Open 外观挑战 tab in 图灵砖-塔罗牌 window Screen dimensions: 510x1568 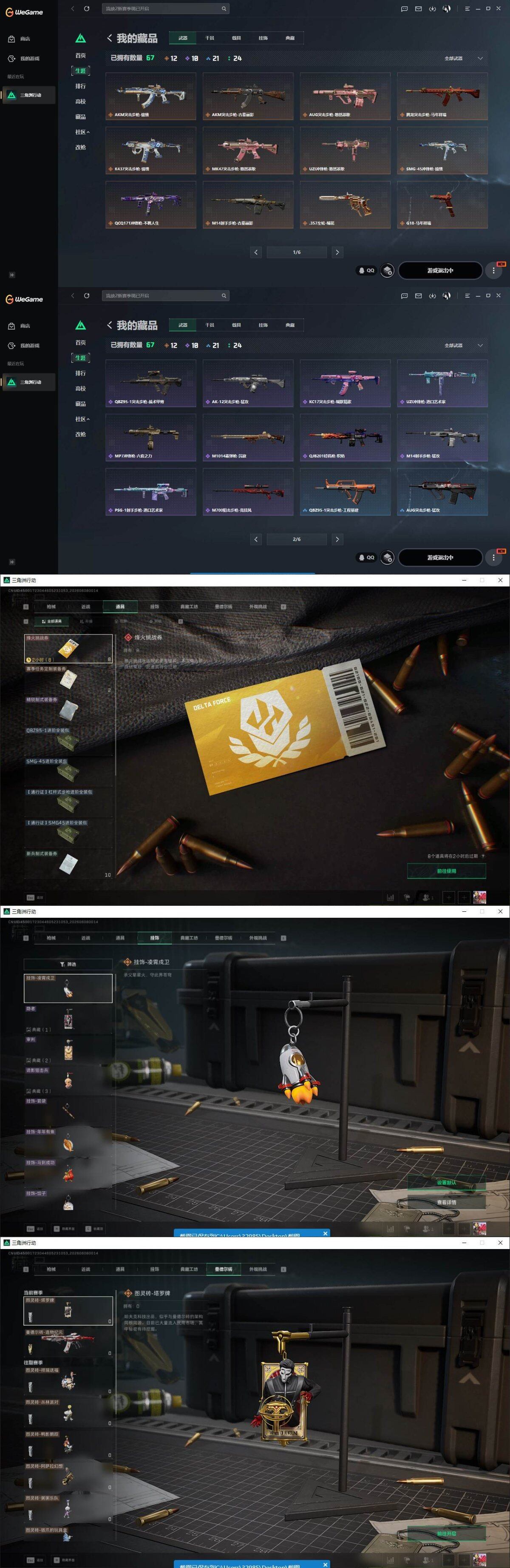(x=258, y=1269)
